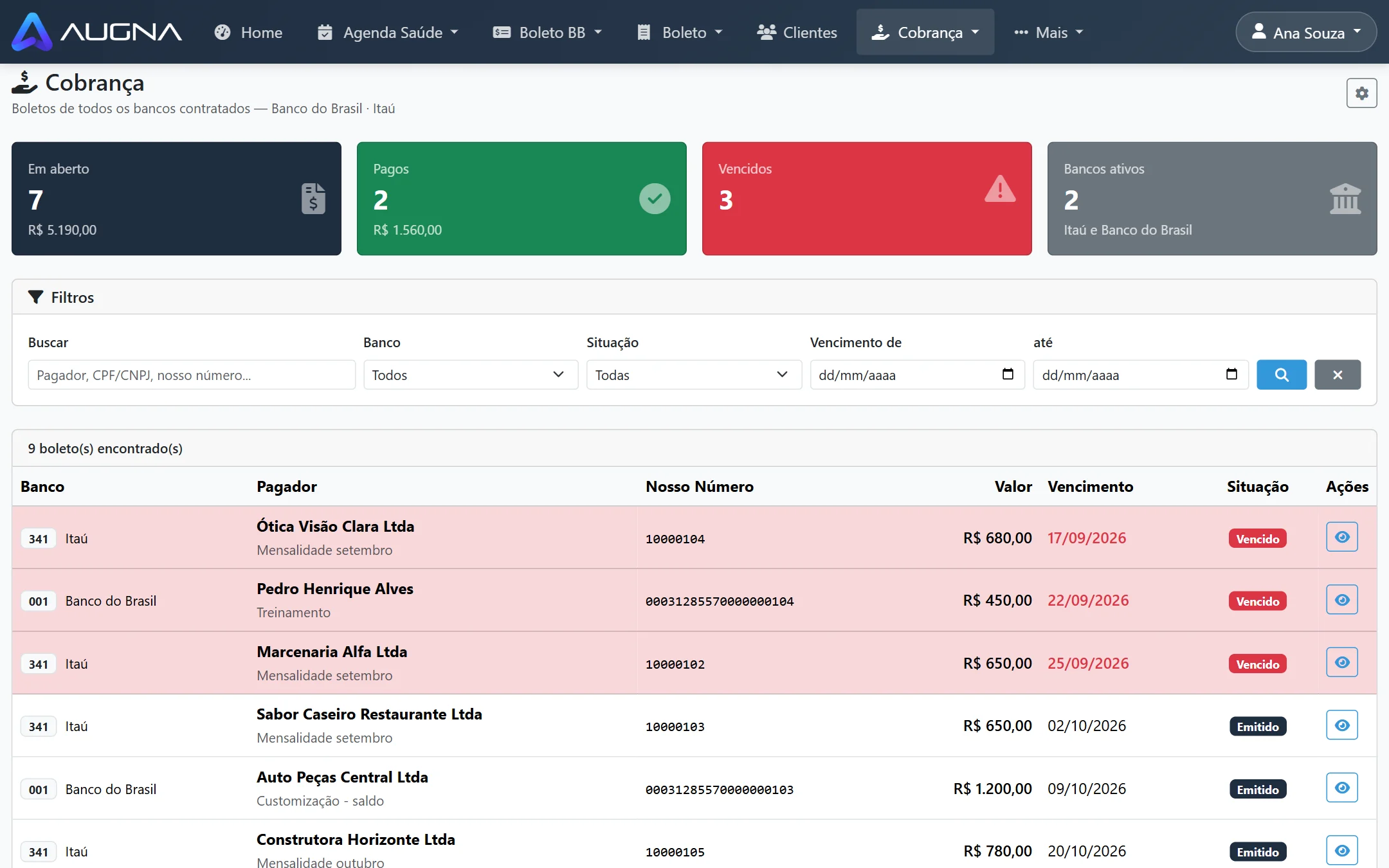Click amount R$ 1.200,00
This screenshot has height=868, width=1389.
992,789
